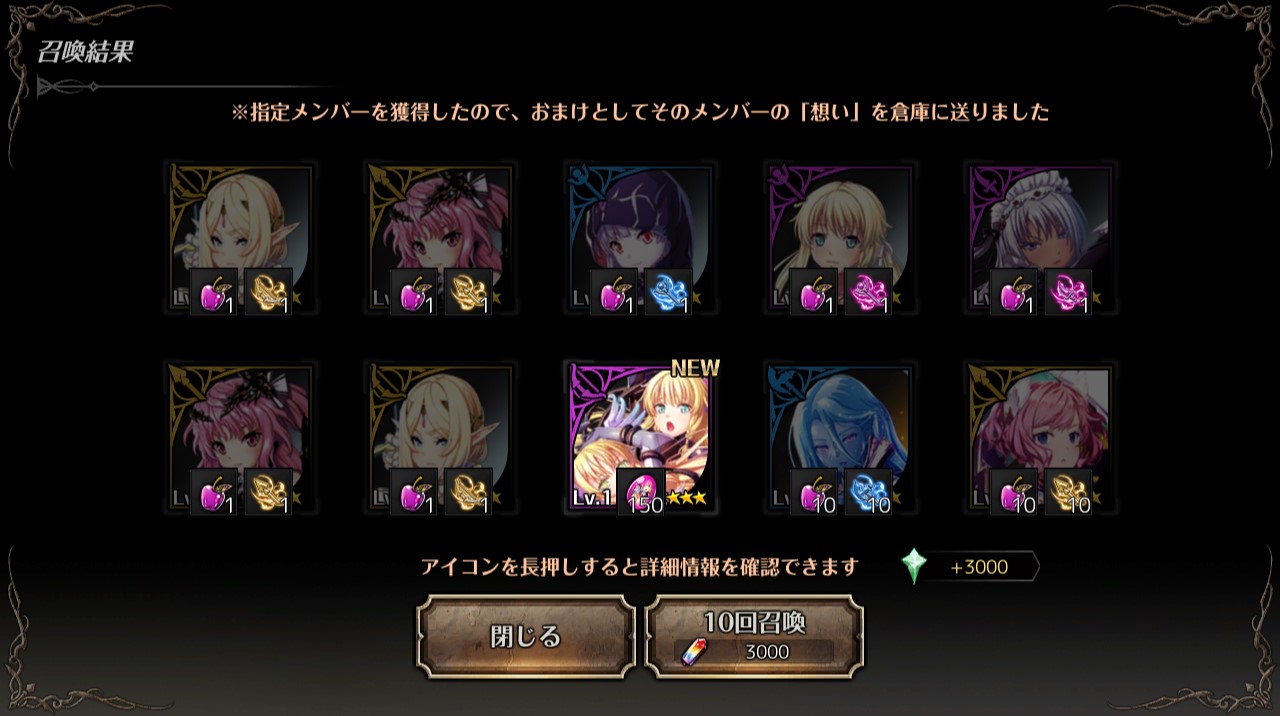Open bottom-row blonde elf card
This screenshot has width=1280, height=716.
click(x=441, y=438)
